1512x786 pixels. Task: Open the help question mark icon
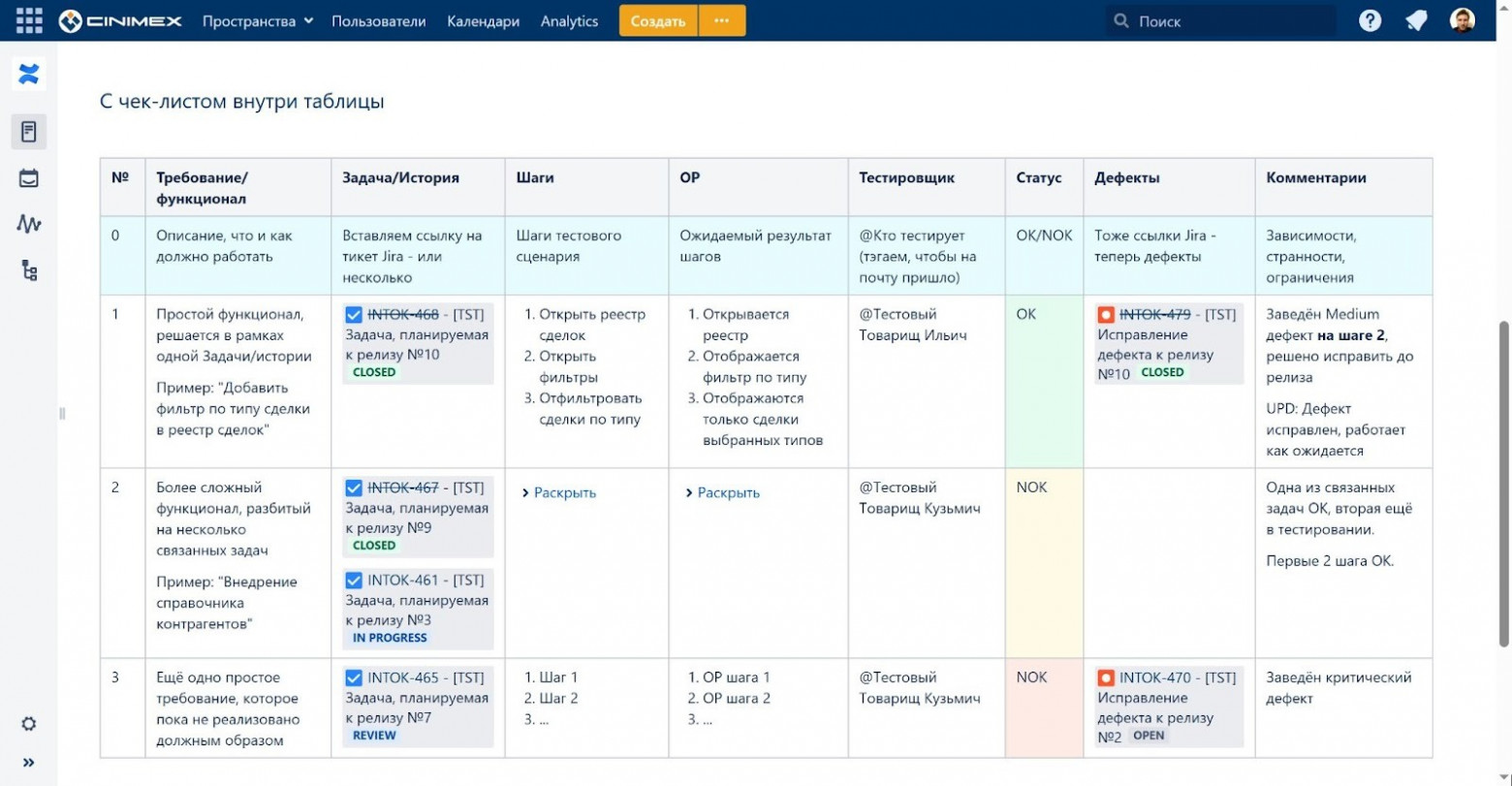tap(1370, 20)
